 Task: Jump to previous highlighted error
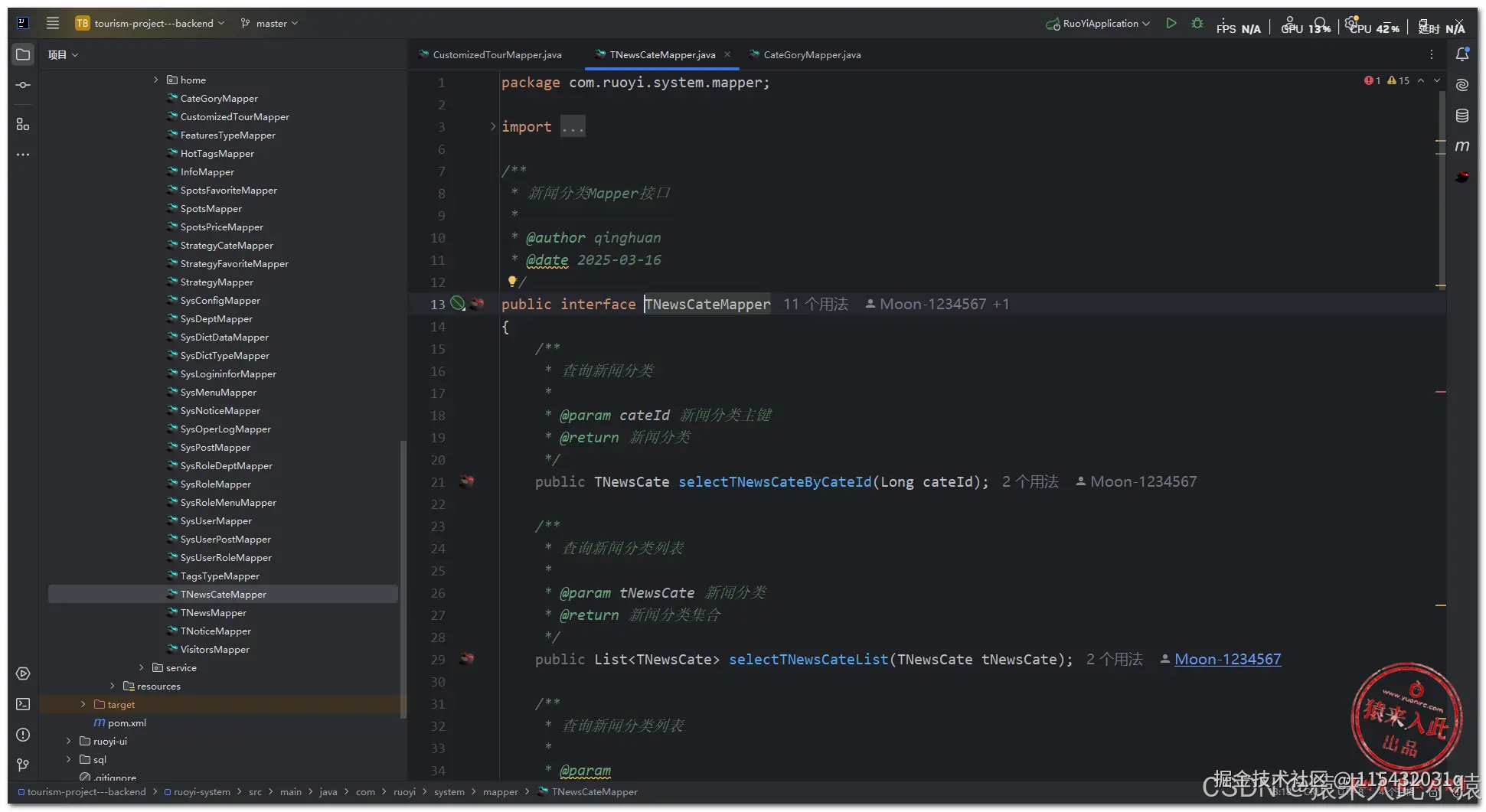point(1421,80)
